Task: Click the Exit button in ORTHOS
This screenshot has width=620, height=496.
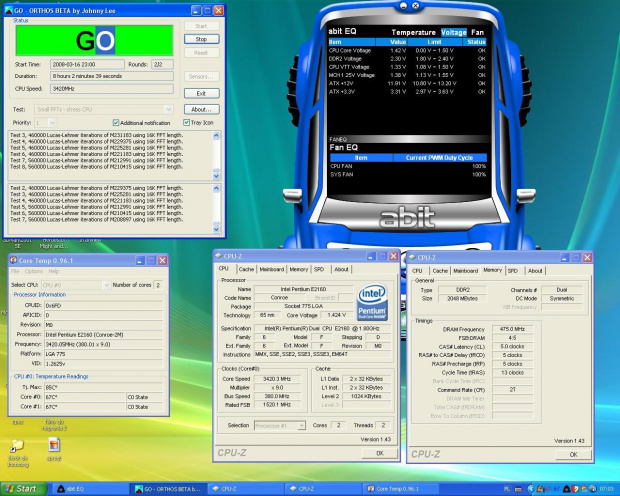Action: point(201,93)
